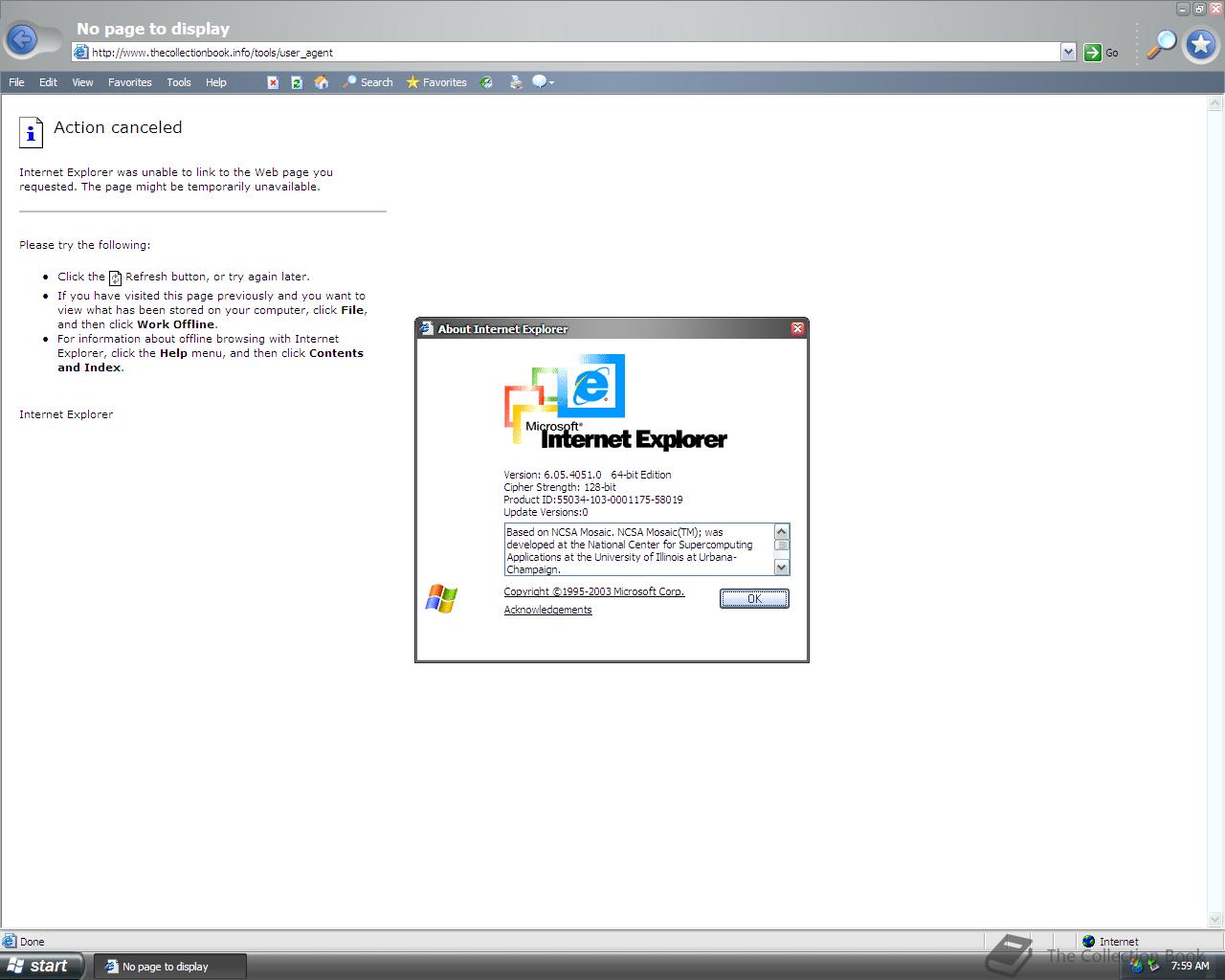
Task: Click the page icon in the address bar
Action: [x=82, y=53]
